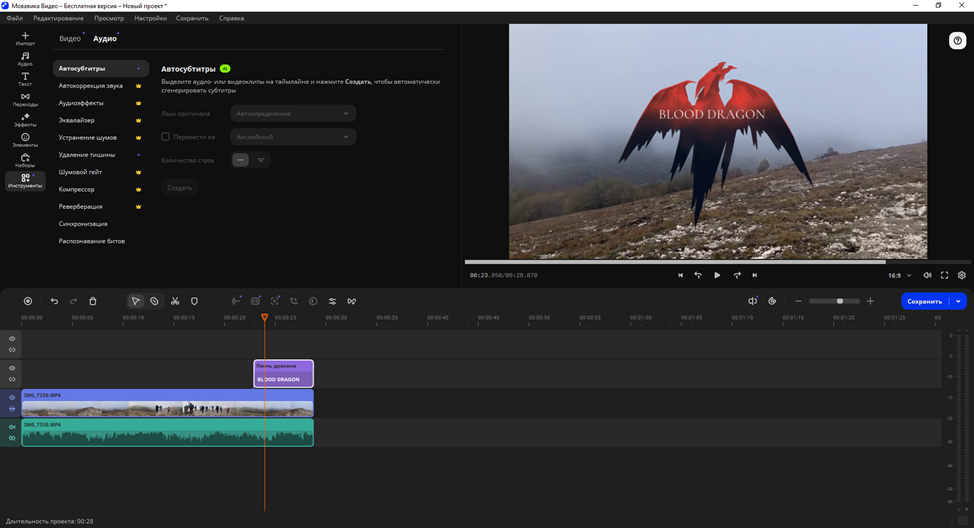974x528 pixels.
Task: Open the clip properties sliders icon
Action: pyautogui.click(x=332, y=301)
